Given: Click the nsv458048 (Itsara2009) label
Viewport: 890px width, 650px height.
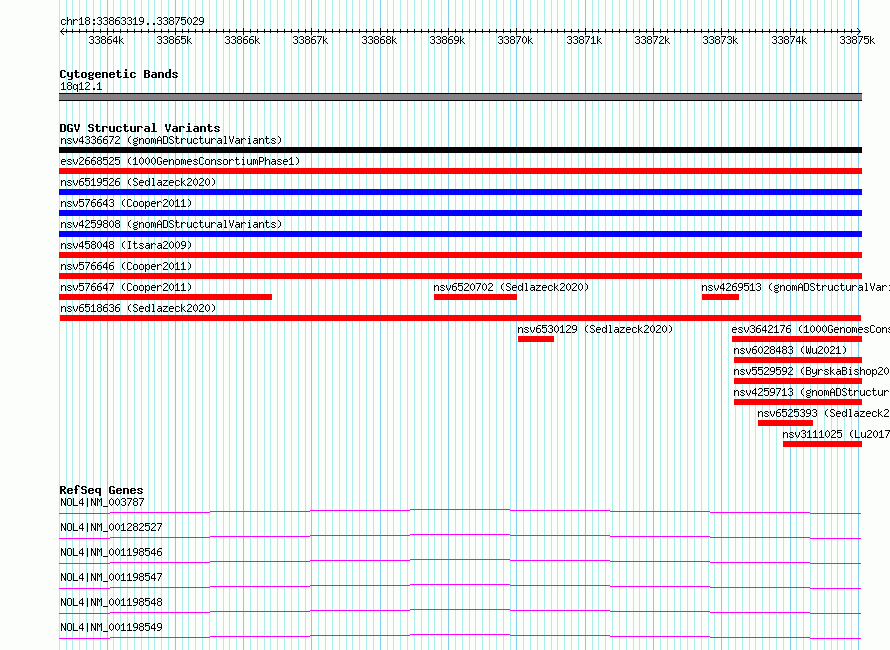Looking at the screenshot, I should coord(126,245).
